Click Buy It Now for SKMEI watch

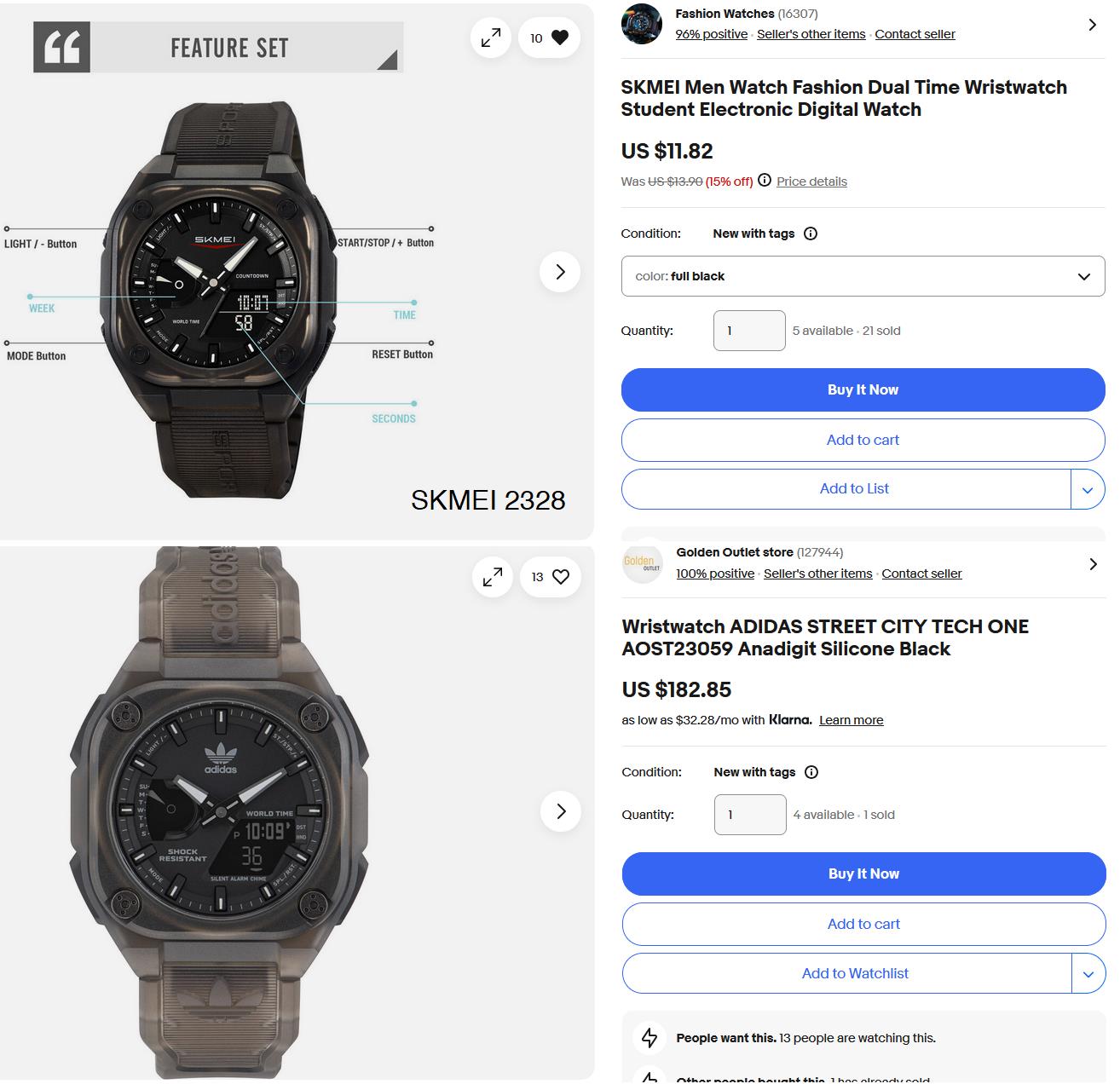tap(863, 389)
